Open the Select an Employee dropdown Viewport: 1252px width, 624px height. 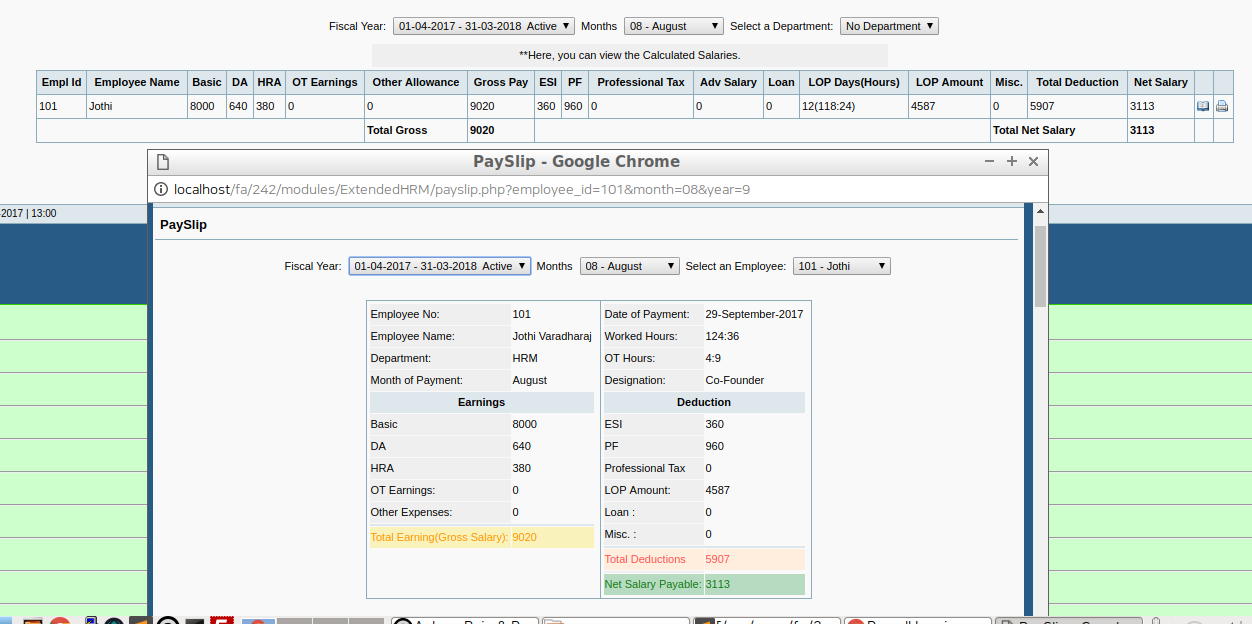[x=841, y=266]
